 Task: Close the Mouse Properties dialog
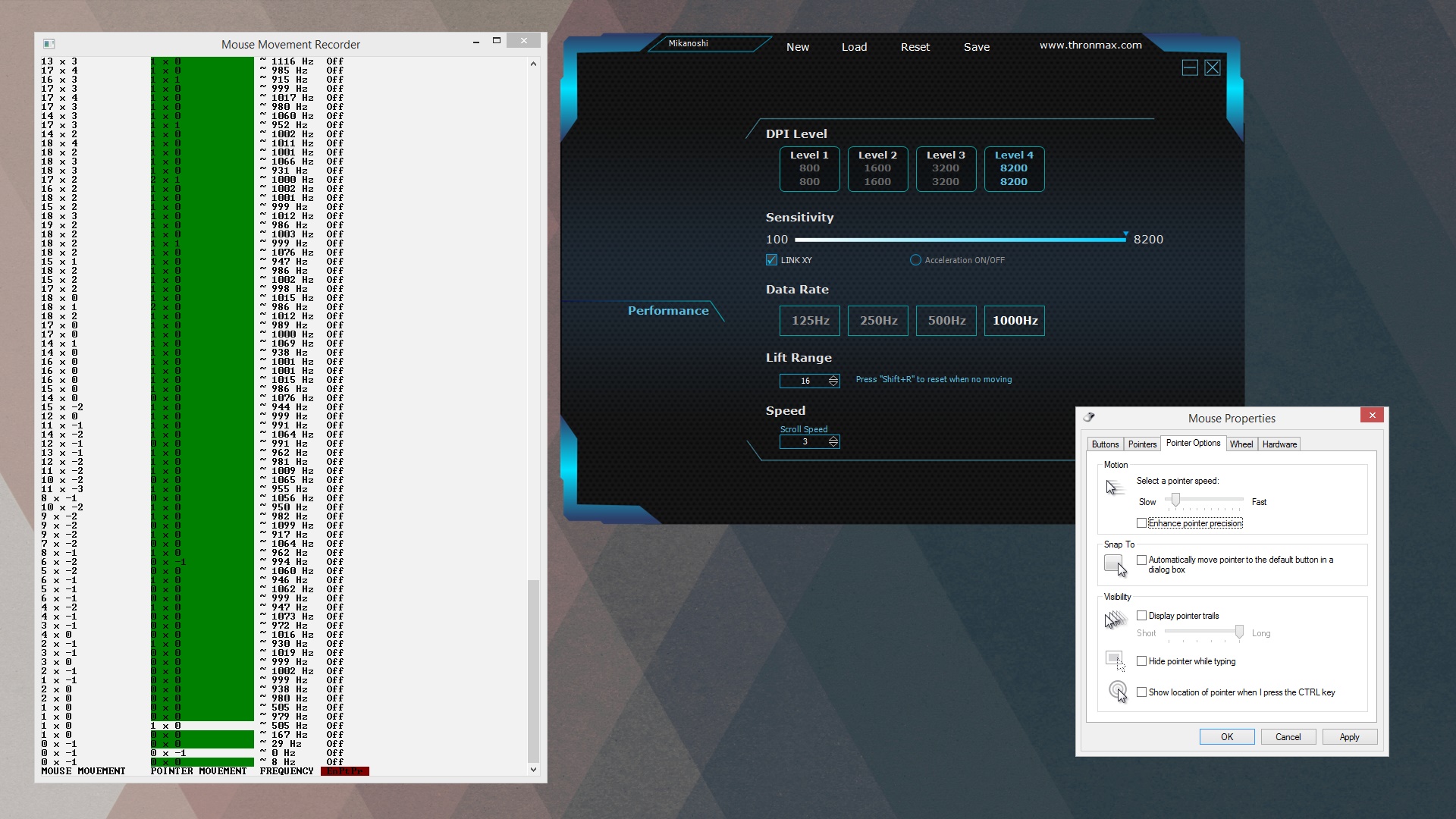(1371, 415)
